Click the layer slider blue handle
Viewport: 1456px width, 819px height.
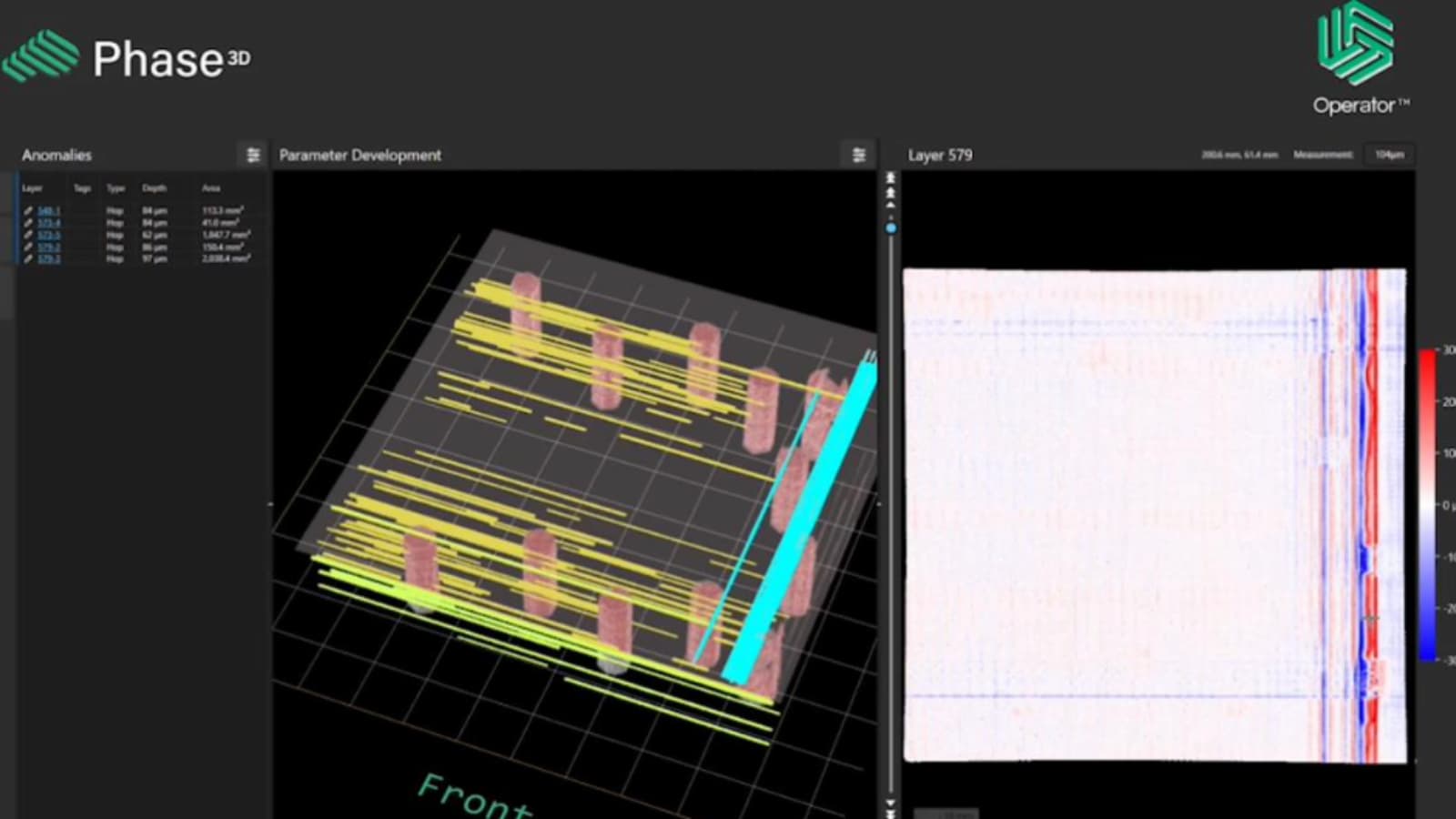pos(891,228)
